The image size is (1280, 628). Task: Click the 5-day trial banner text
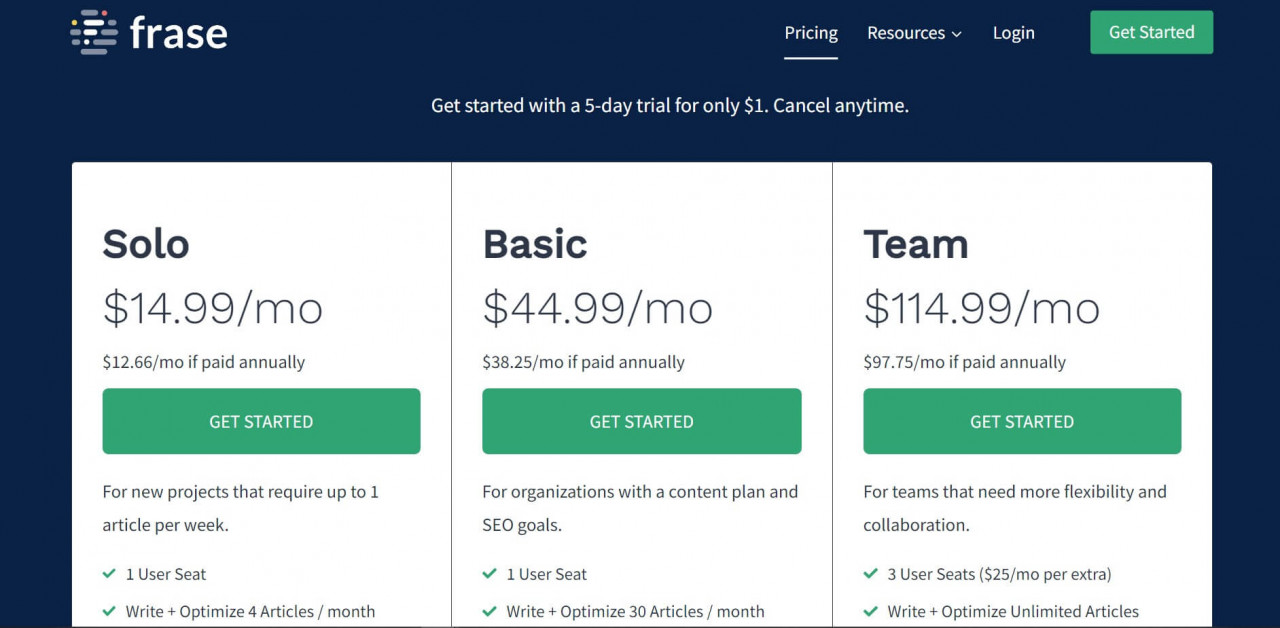pos(670,105)
